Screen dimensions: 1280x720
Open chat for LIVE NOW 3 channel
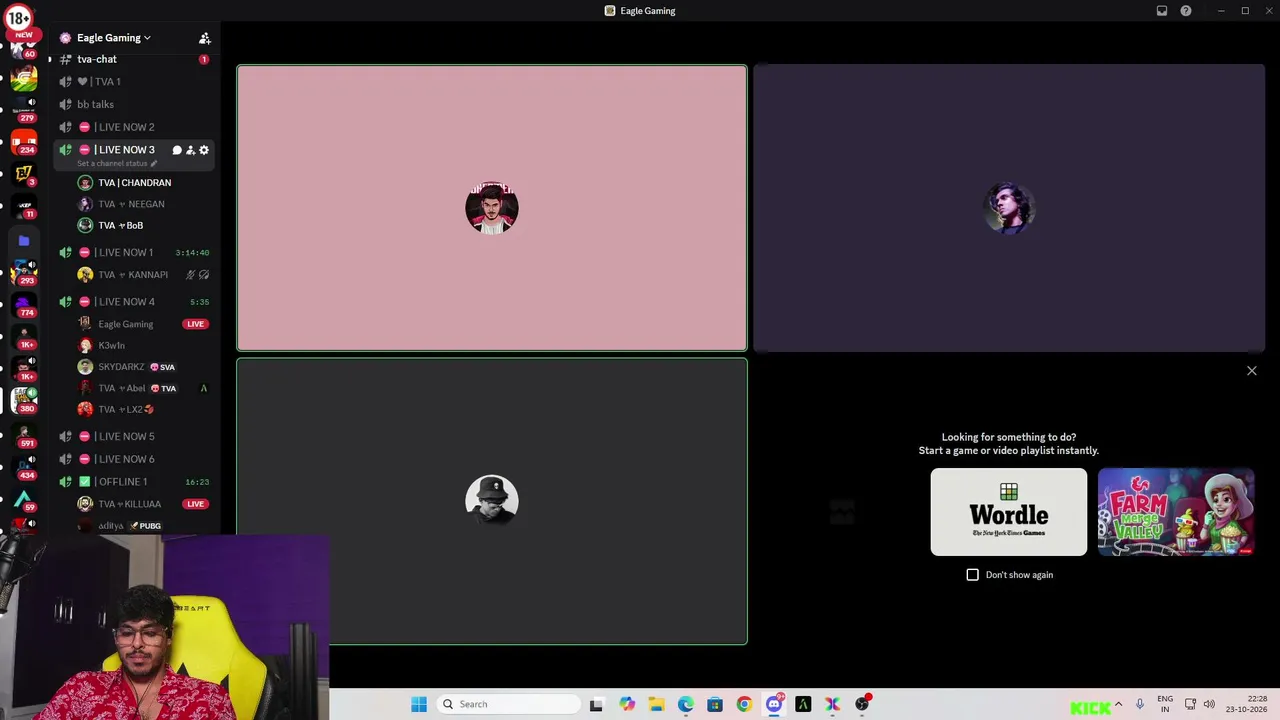[x=177, y=150]
